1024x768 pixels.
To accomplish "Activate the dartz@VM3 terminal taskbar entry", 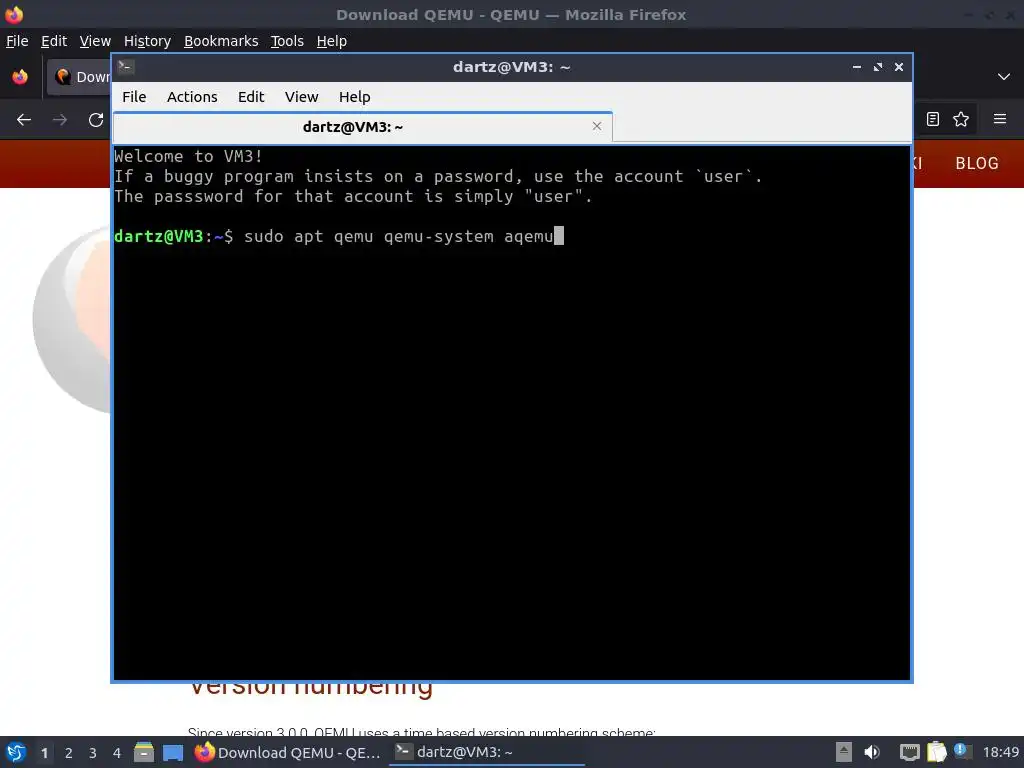I will [487, 752].
